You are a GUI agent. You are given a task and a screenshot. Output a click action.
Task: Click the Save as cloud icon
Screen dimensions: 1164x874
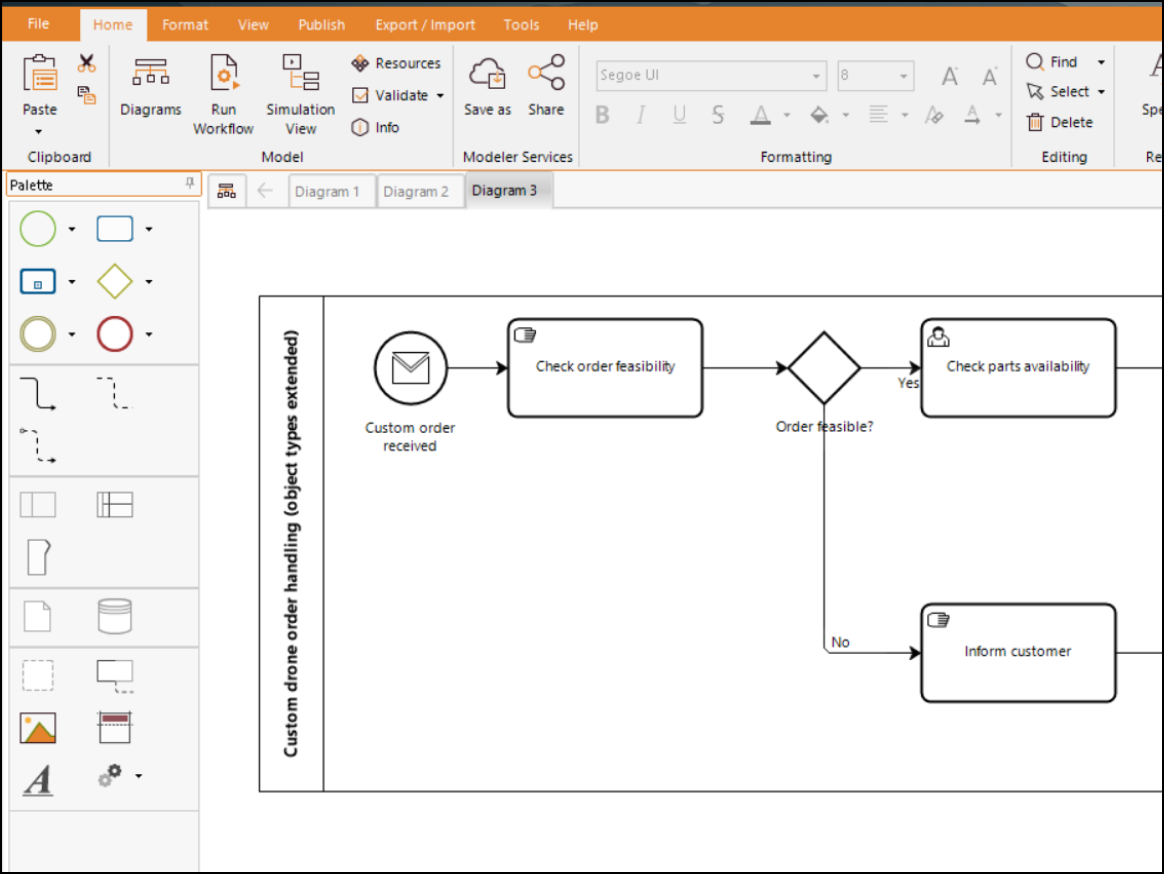coord(487,73)
